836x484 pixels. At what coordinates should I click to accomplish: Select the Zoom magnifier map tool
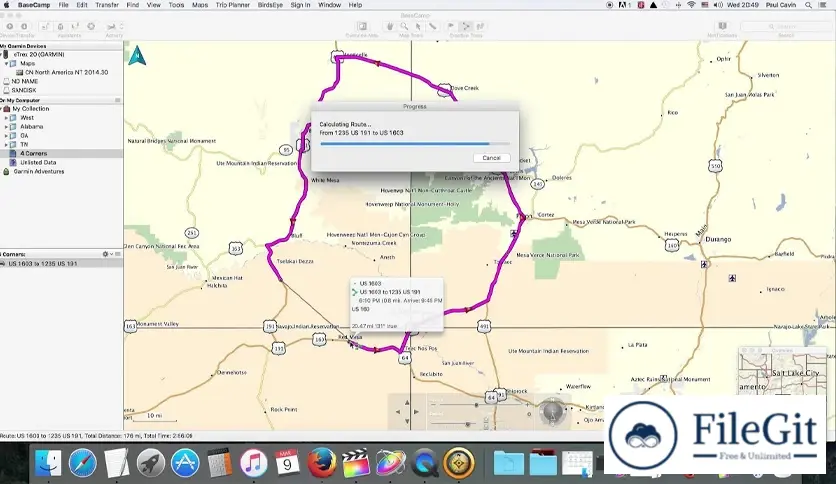coord(404,26)
